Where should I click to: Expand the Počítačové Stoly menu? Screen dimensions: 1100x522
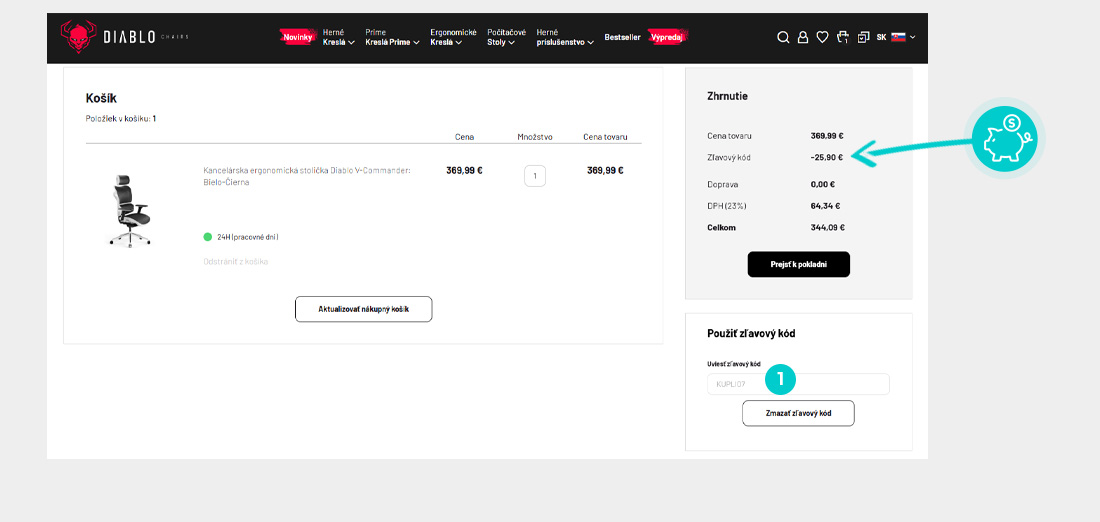pyautogui.click(x=506, y=37)
